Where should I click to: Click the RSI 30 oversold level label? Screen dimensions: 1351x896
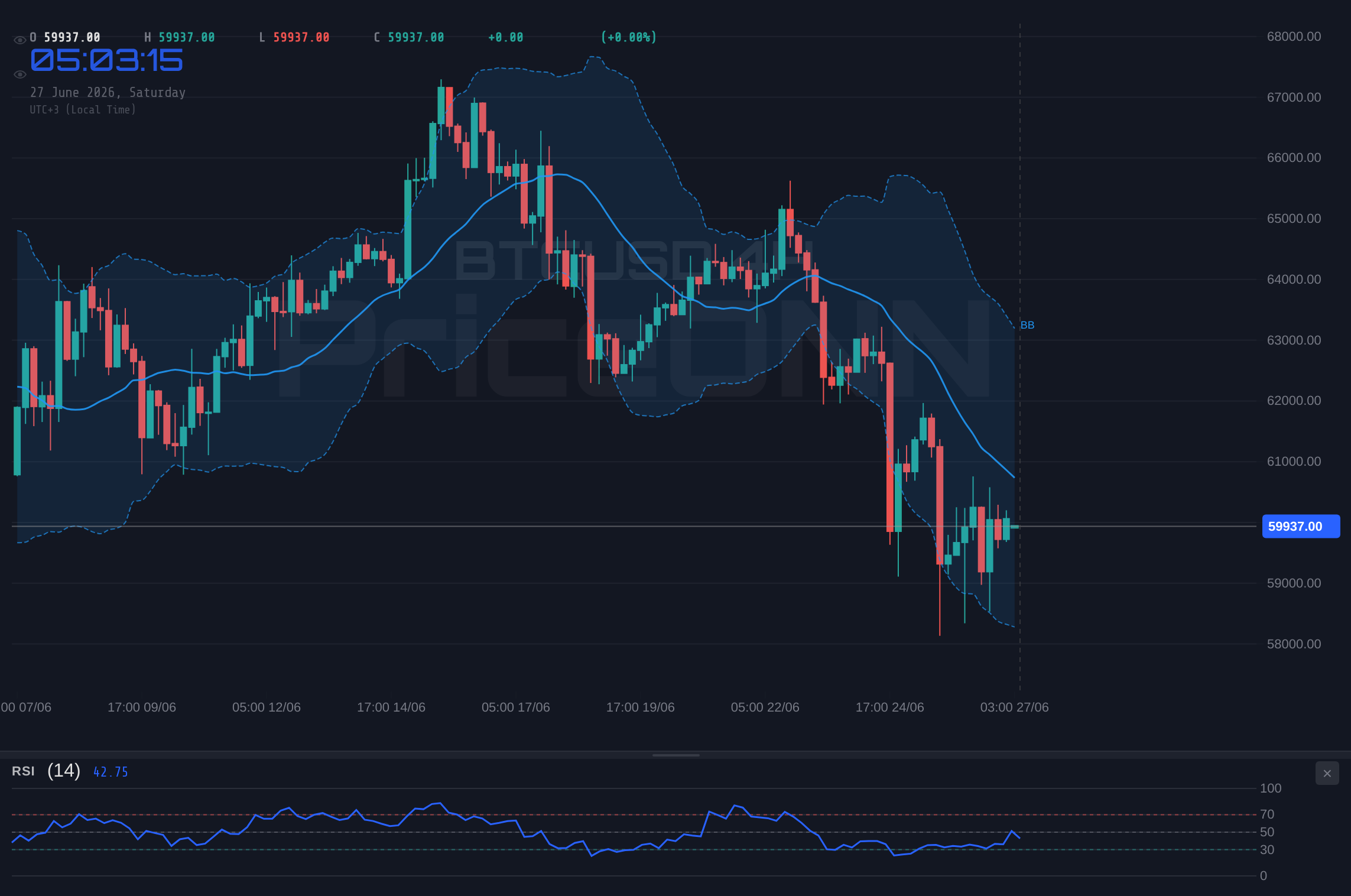pos(1267,850)
